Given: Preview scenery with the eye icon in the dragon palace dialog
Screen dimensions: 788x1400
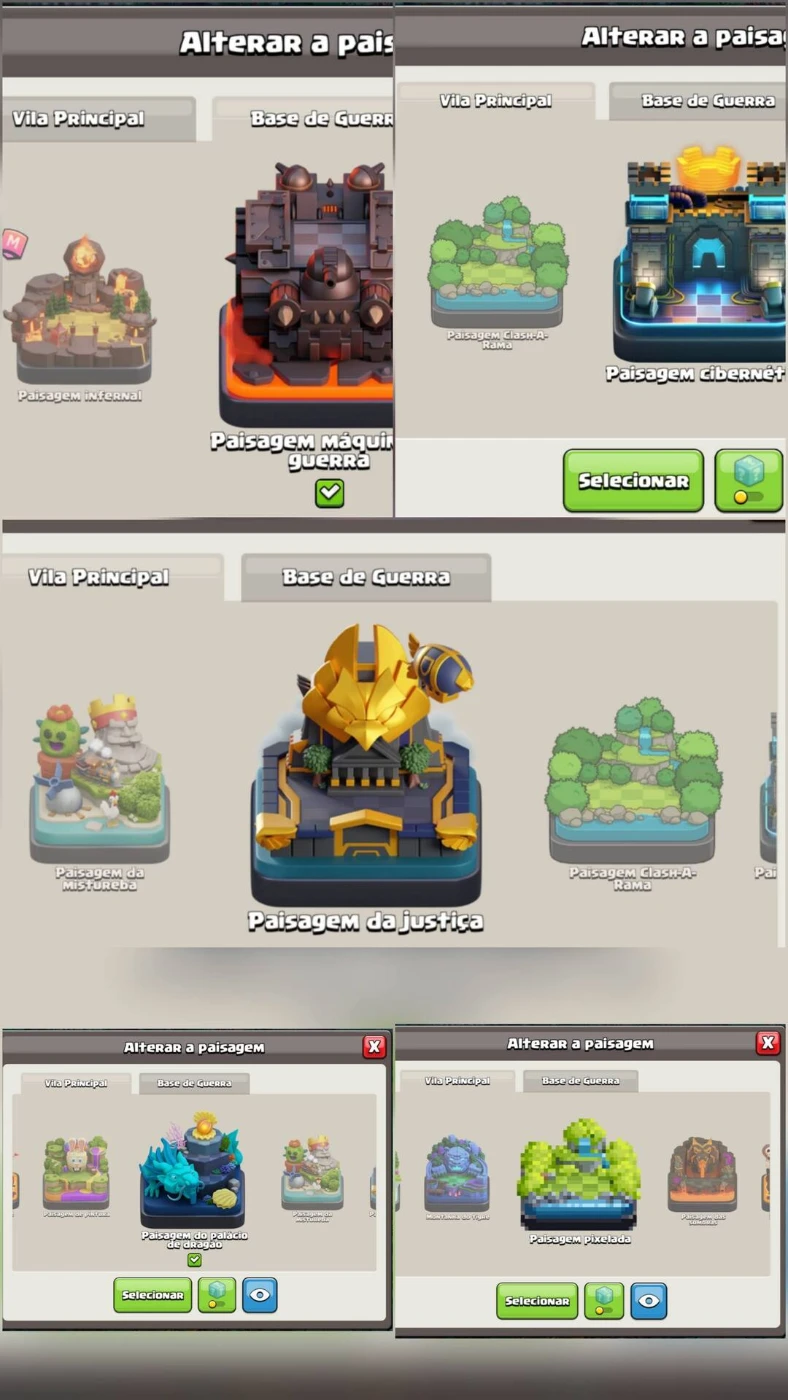Looking at the screenshot, I should click(260, 1295).
